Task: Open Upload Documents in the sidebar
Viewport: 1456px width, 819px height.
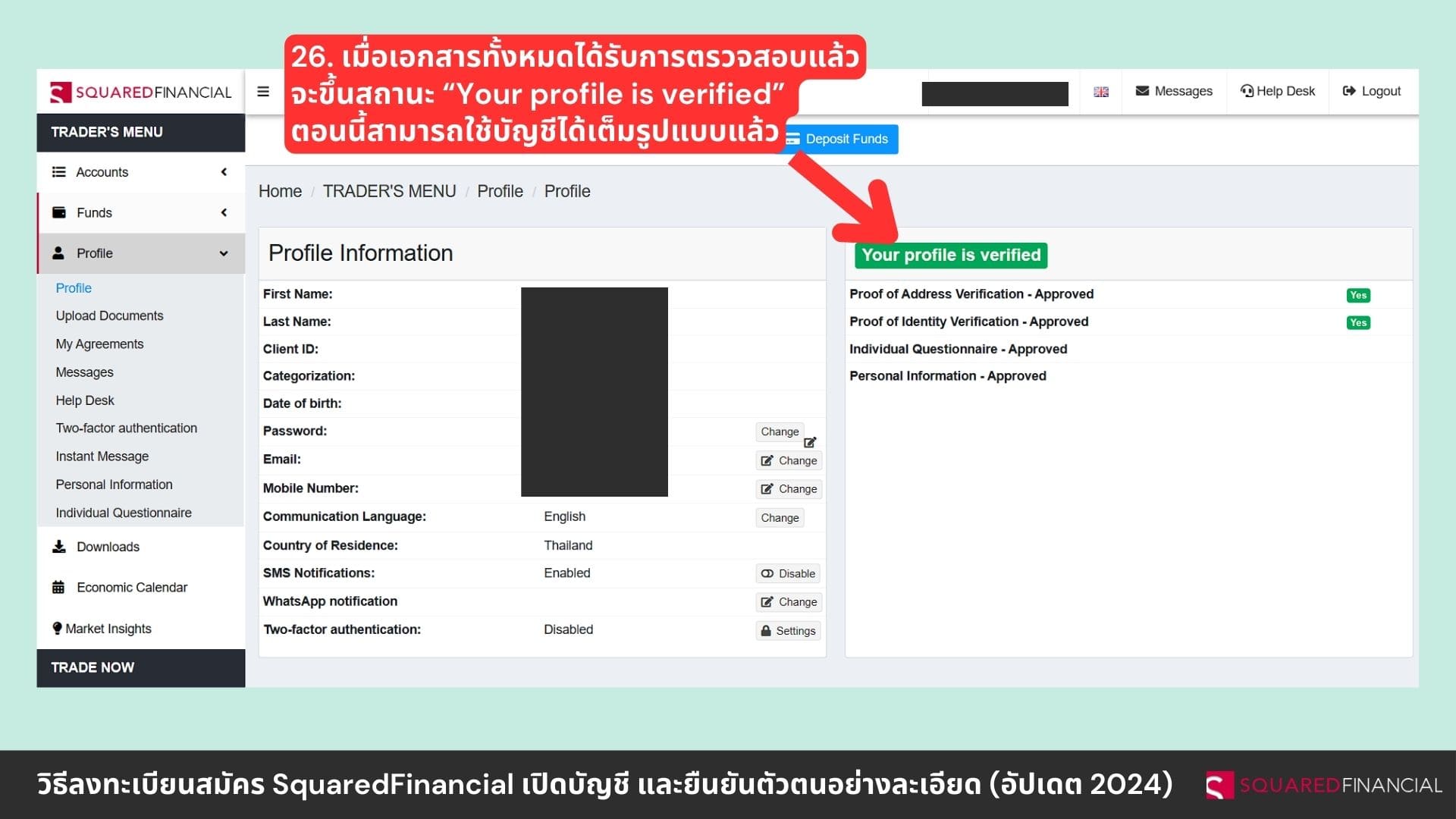Action: [x=109, y=315]
